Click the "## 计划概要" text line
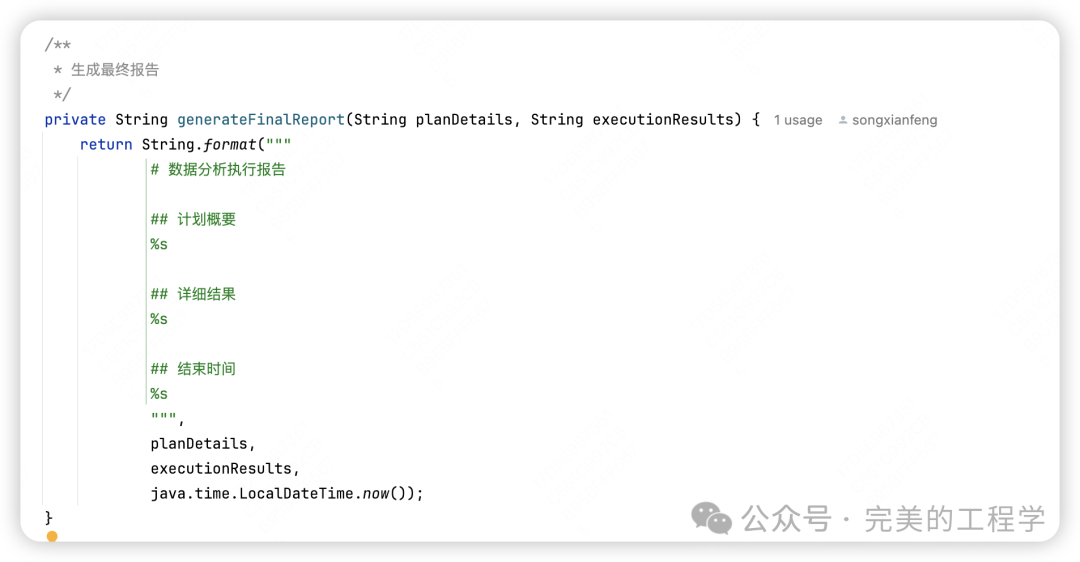 193,220
